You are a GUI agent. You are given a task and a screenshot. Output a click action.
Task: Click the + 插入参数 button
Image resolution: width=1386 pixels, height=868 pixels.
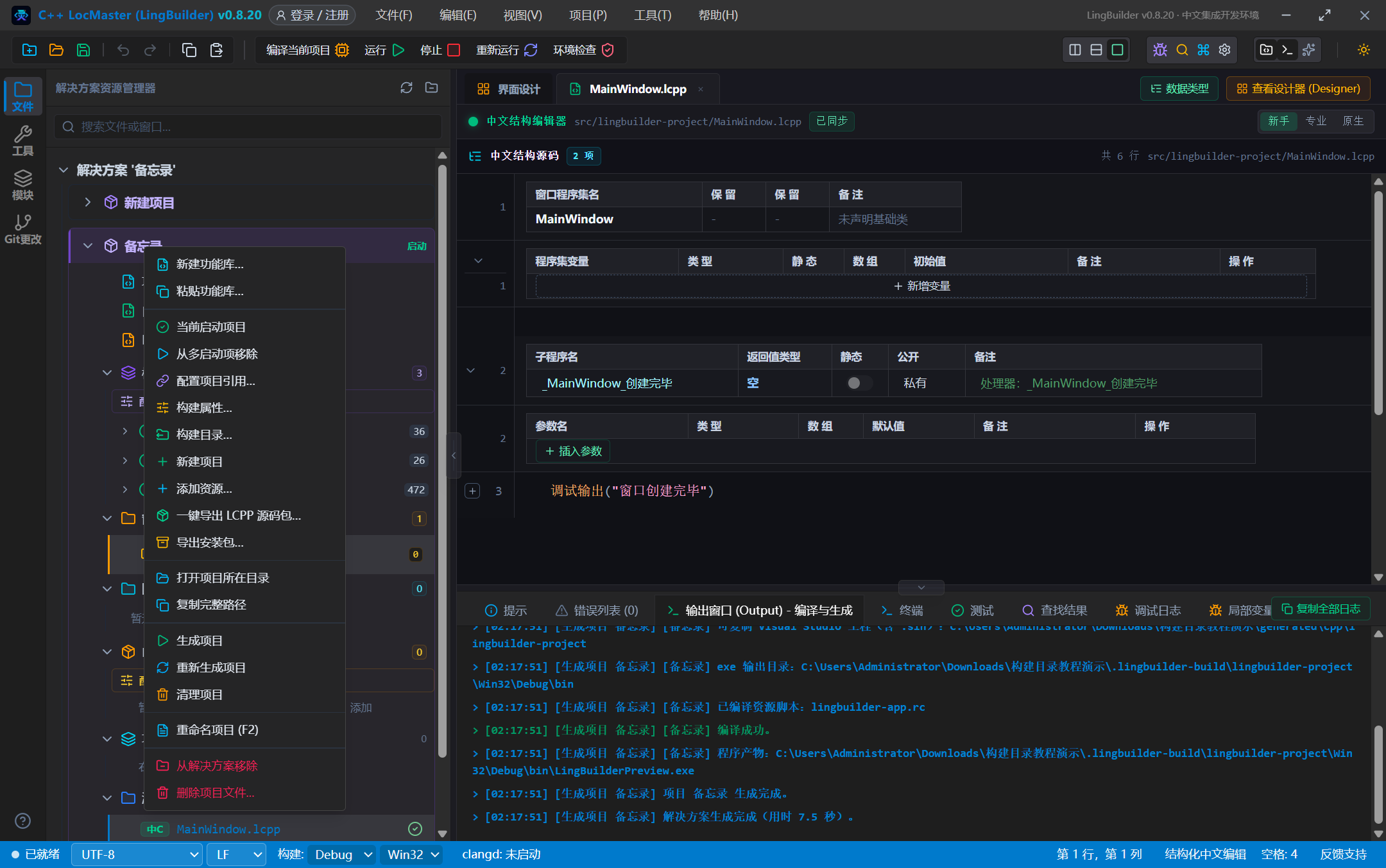click(573, 452)
